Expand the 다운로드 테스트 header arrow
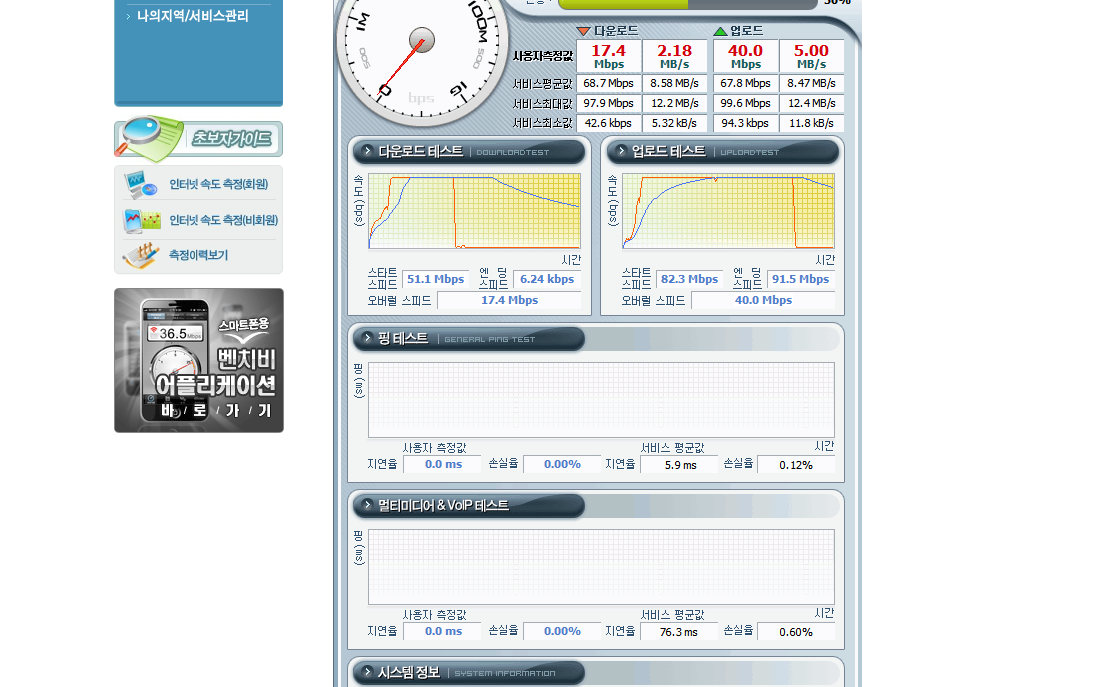1096x687 pixels. click(368, 151)
